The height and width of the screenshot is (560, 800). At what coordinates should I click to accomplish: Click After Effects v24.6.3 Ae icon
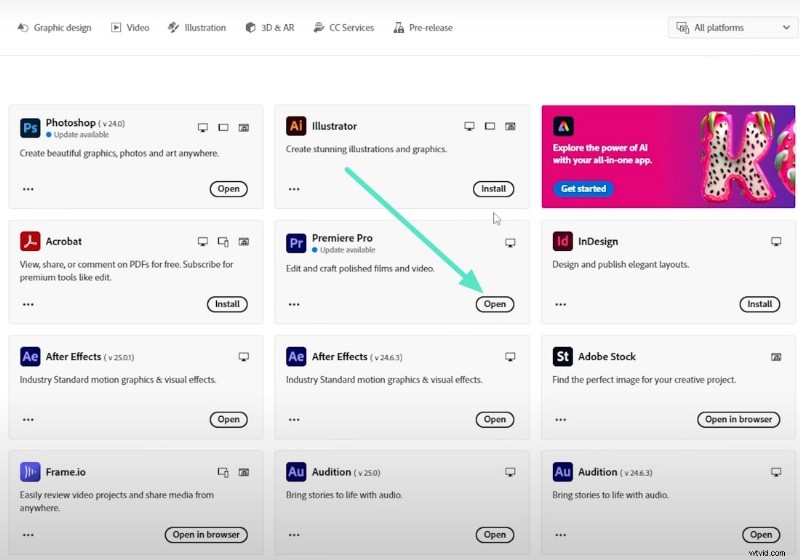[x=296, y=357]
